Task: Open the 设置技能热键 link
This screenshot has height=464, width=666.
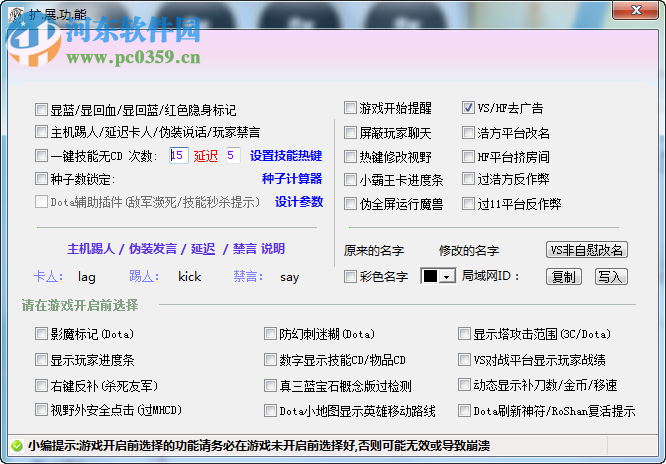Action: point(286,156)
